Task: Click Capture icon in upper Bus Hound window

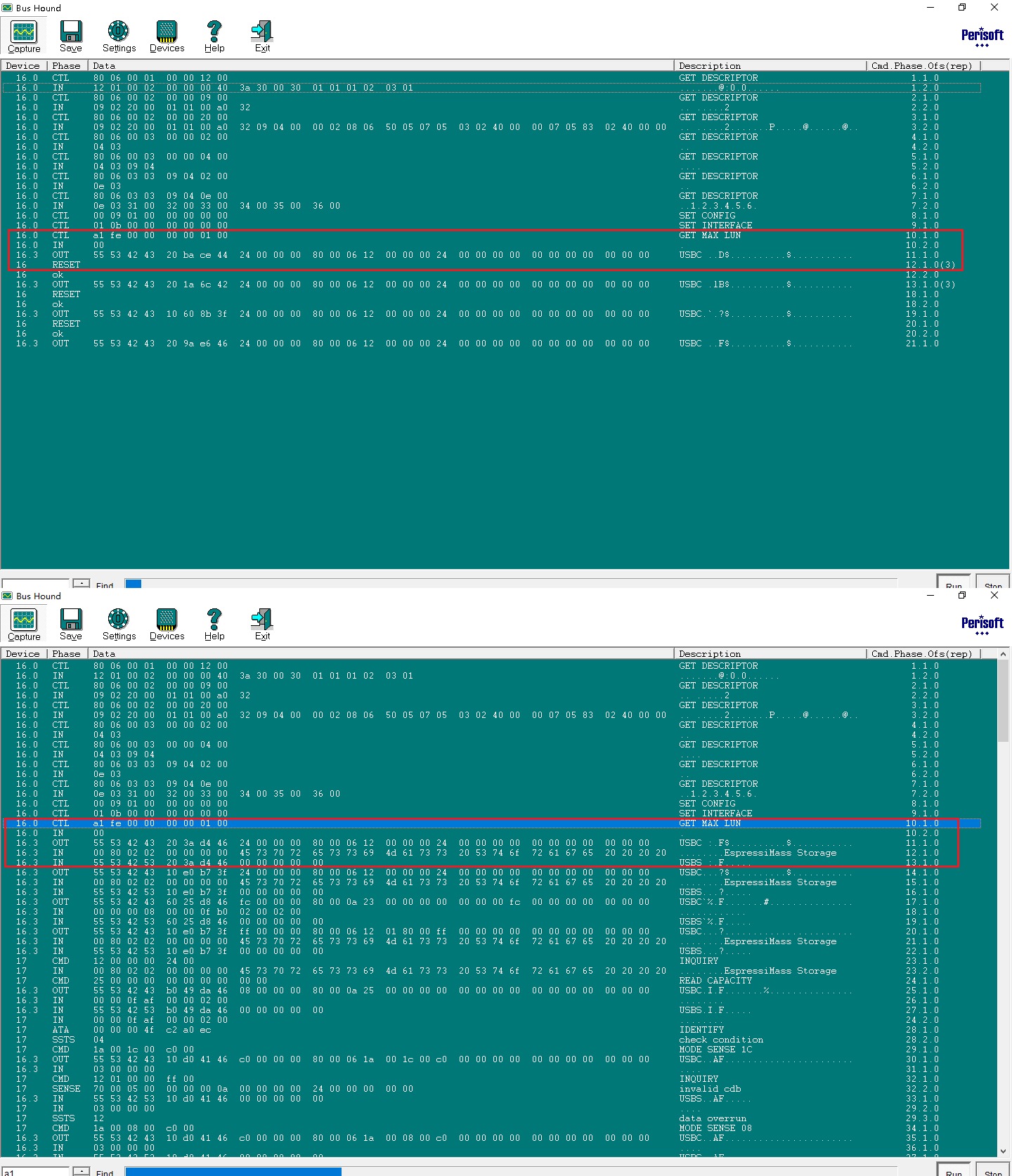Action: coord(24,37)
